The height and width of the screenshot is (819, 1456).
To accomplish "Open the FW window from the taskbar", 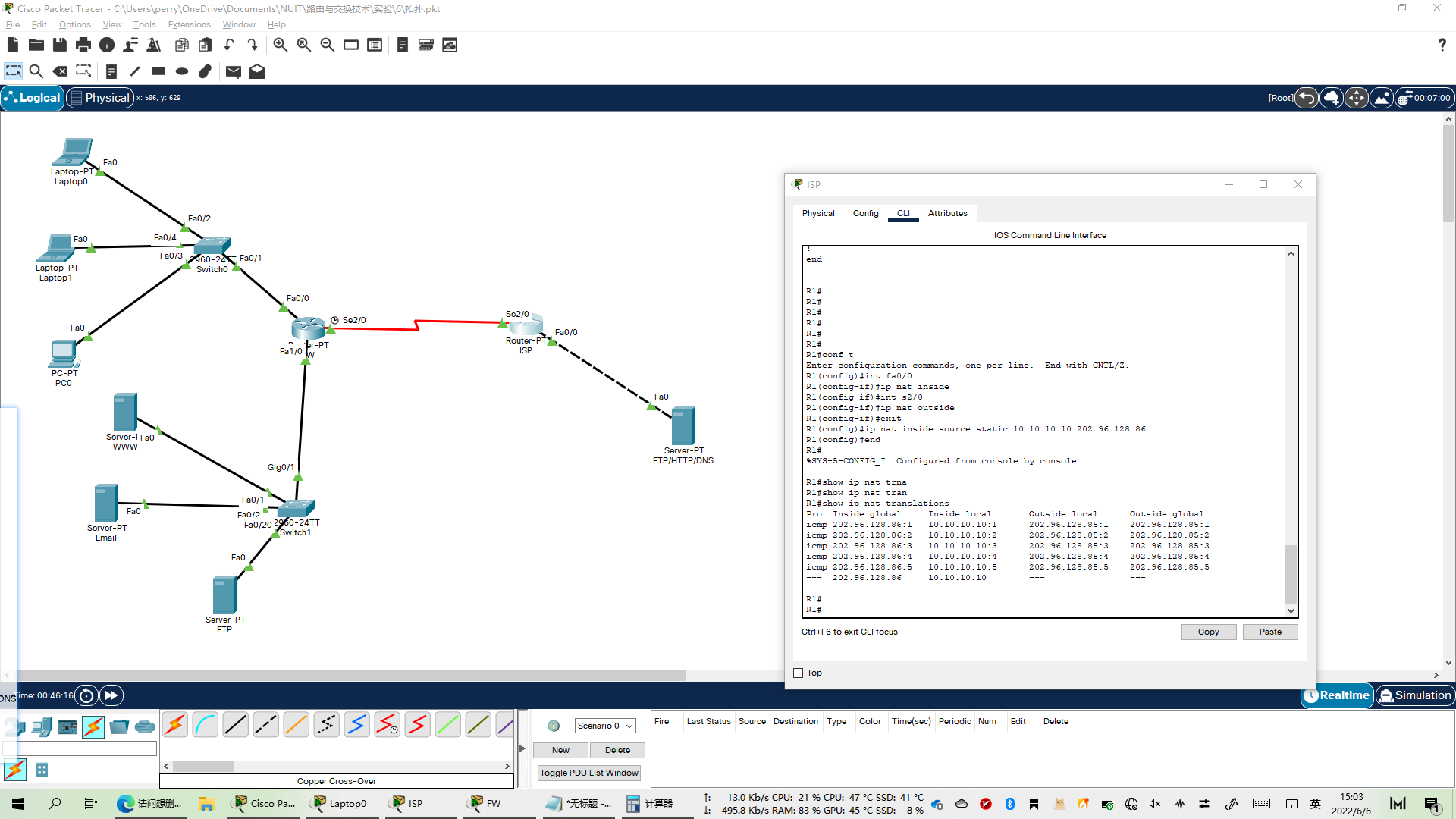I will tap(486, 803).
